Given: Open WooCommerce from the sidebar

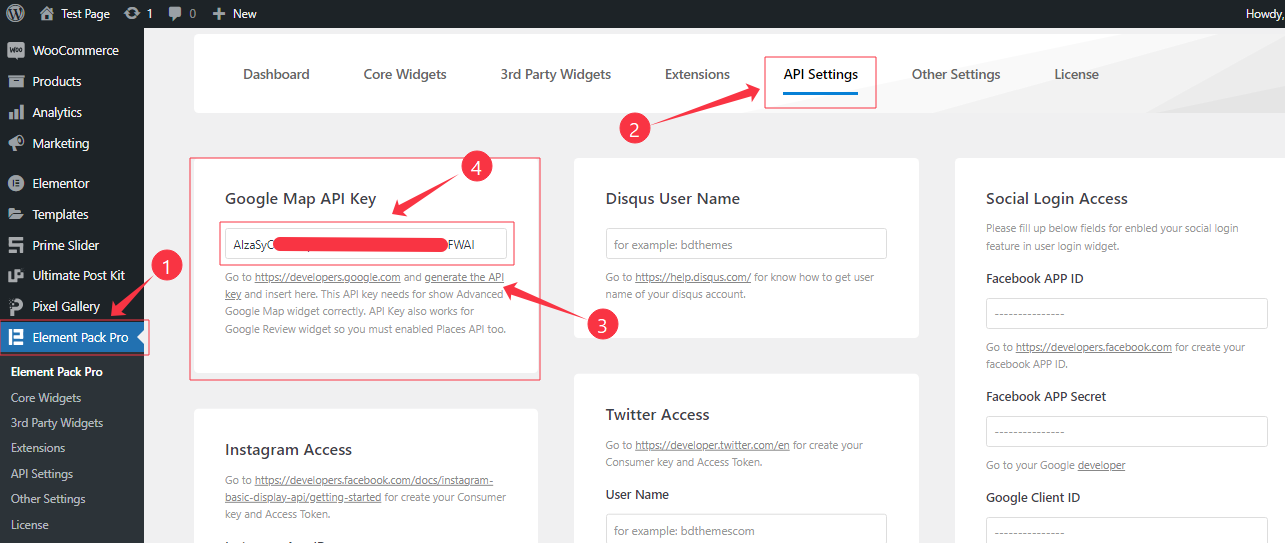Looking at the screenshot, I should [75, 50].
